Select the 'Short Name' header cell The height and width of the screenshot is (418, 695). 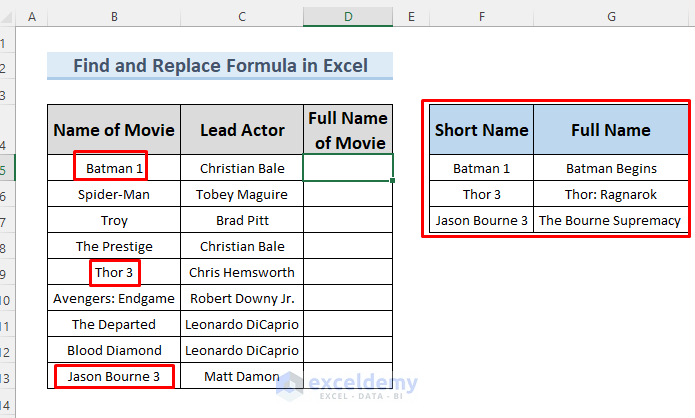[482, 130]
